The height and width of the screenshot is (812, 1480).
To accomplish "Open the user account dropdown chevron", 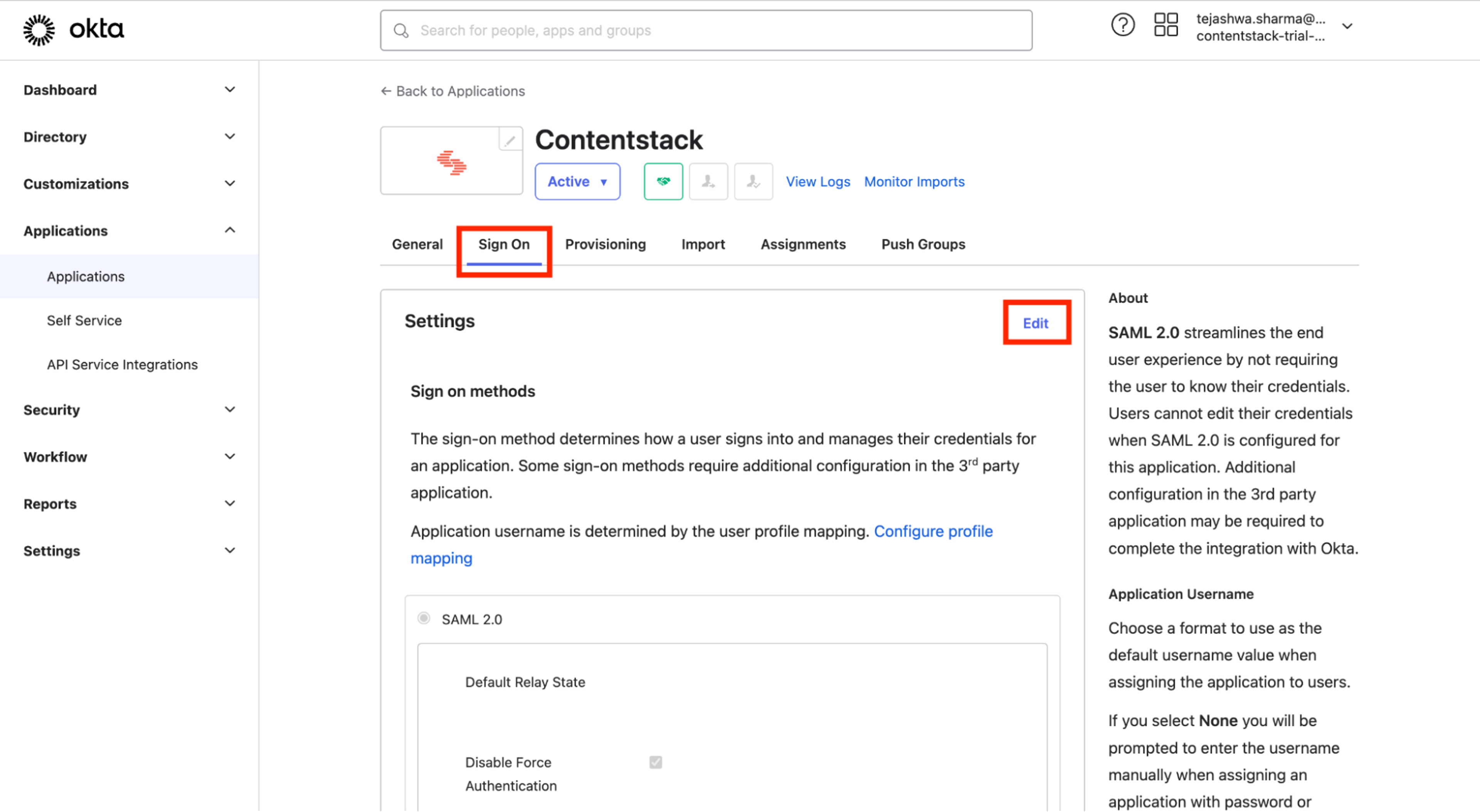I will point(1347,27).
